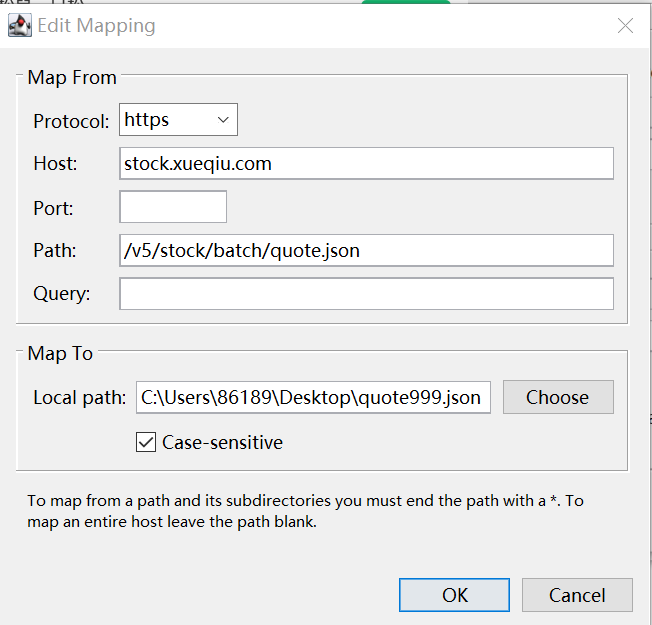Click the Protocol label
This screenshot has width=652, height=625.
(71, 121)
